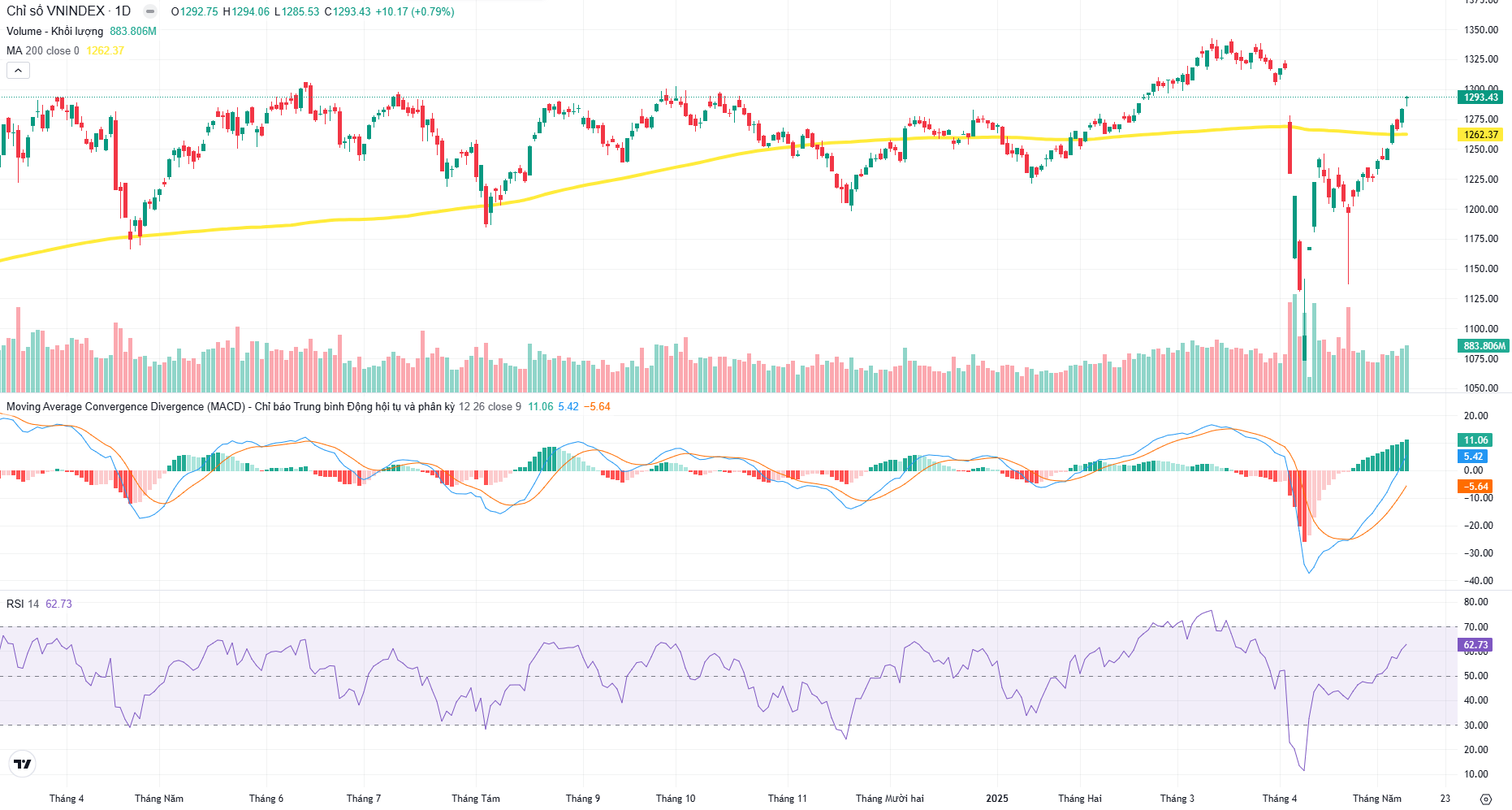Viewport: 1512px width, 810px height.
Task: Select the RSI 14 indicator legend
Action: [x=23, y=604]
